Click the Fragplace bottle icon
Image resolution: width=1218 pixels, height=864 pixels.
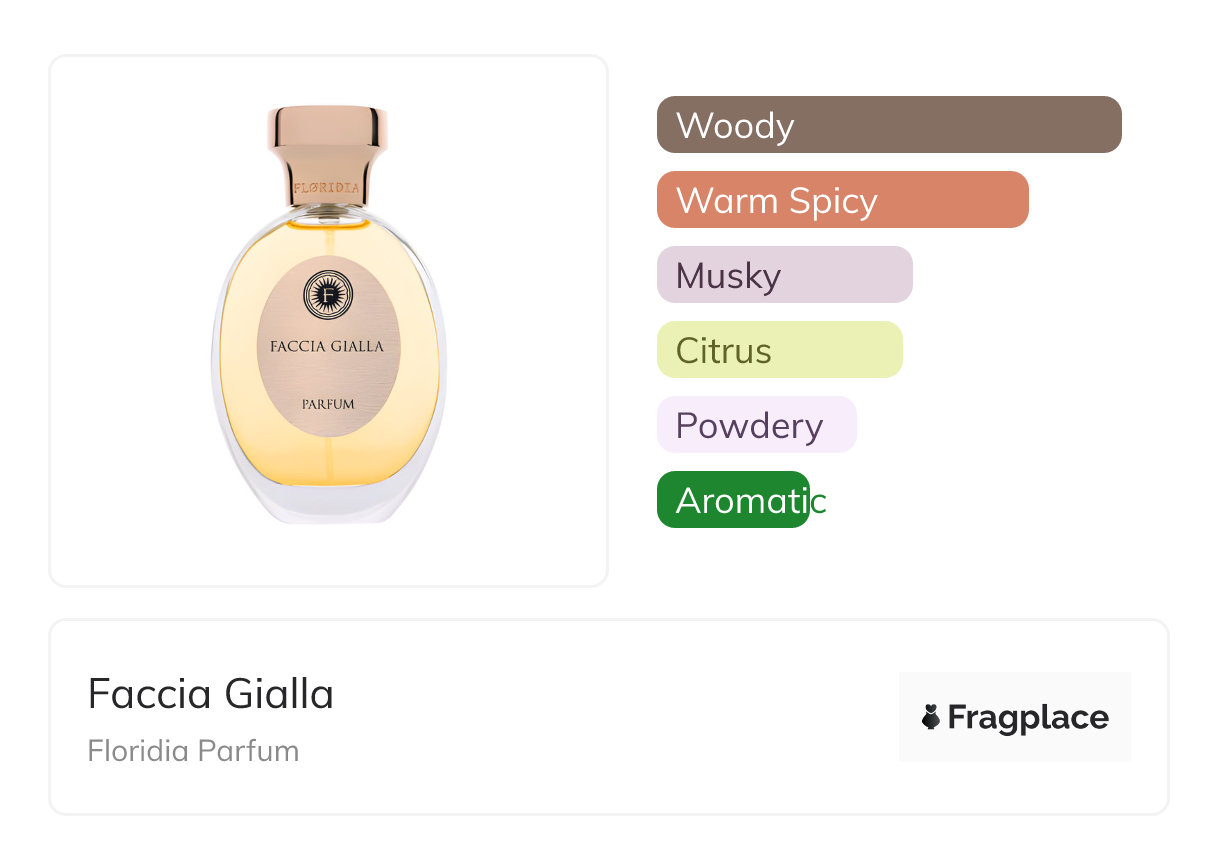pos(931,717)
